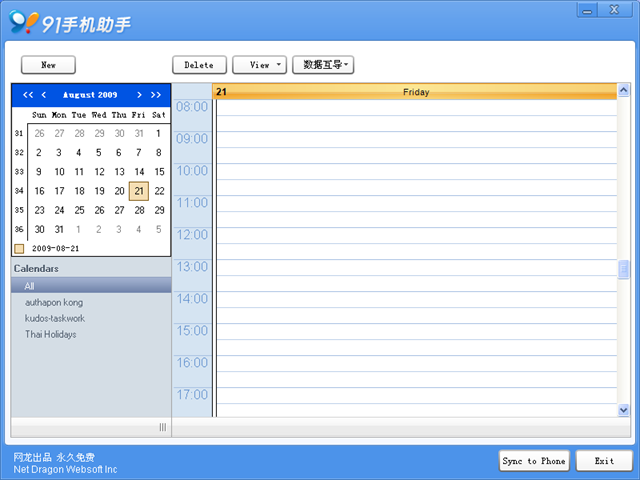Select August 19 in the mini calendar
This screenshot has height=480, width=640.
99,191
